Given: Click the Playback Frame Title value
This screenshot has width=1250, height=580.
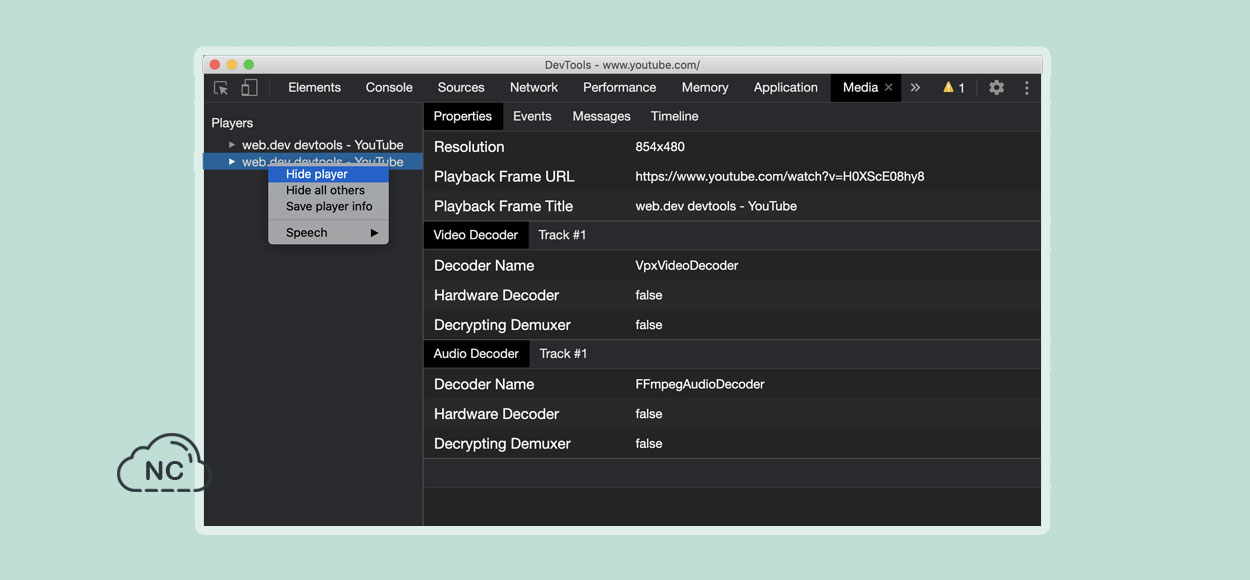Looking at the screenshot, I should click(x=716, y=206).
